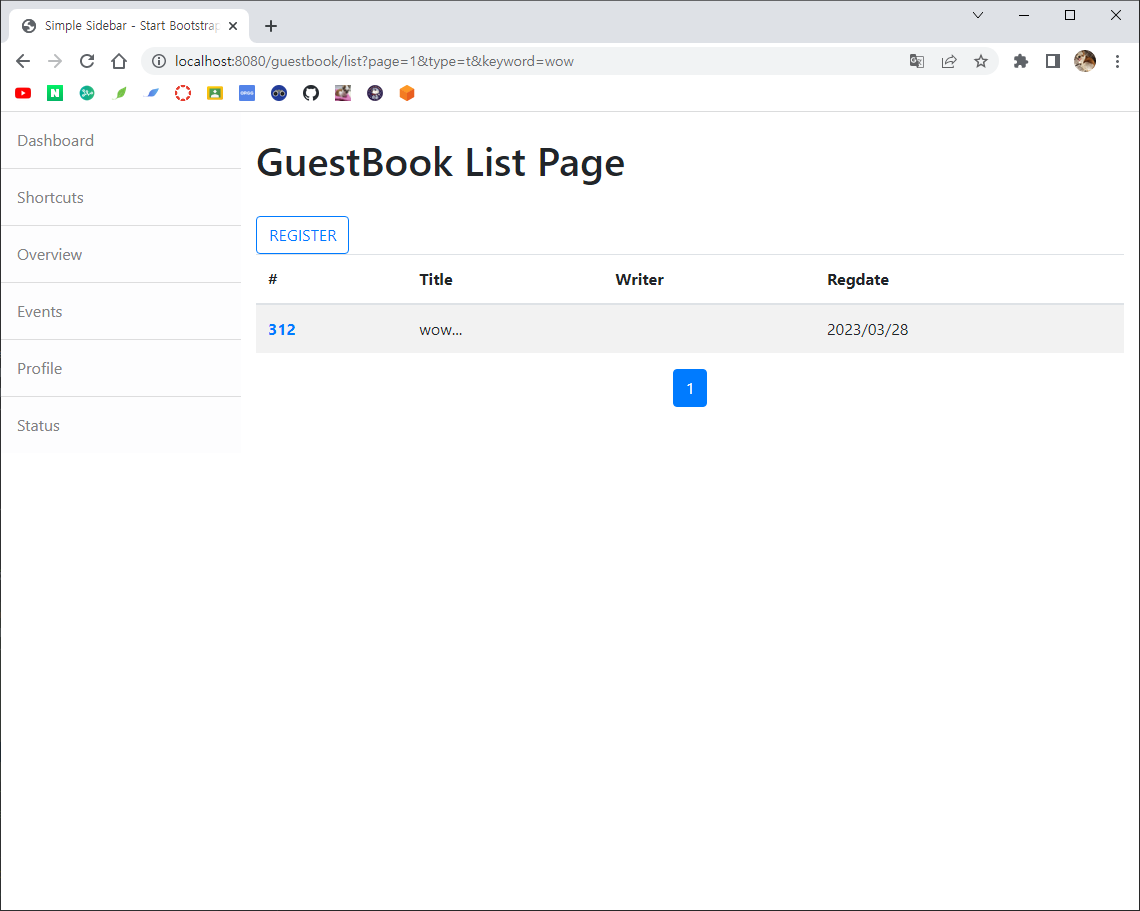
Task: Open the teal round bookmark icon
Action: point(87,93)
